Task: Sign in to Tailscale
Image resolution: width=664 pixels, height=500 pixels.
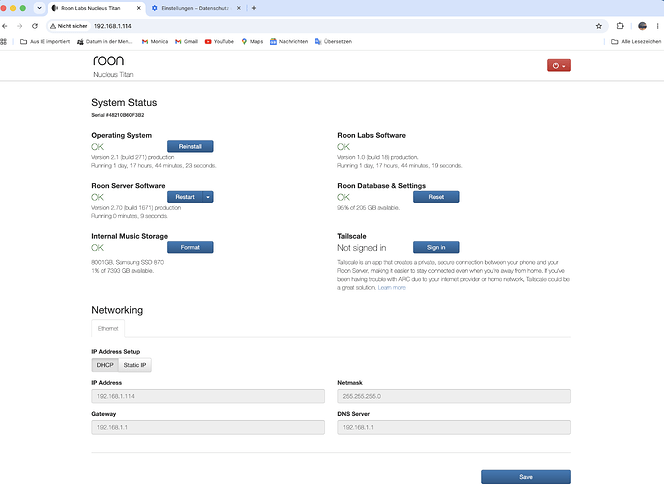Action: (x=436, y=247)
